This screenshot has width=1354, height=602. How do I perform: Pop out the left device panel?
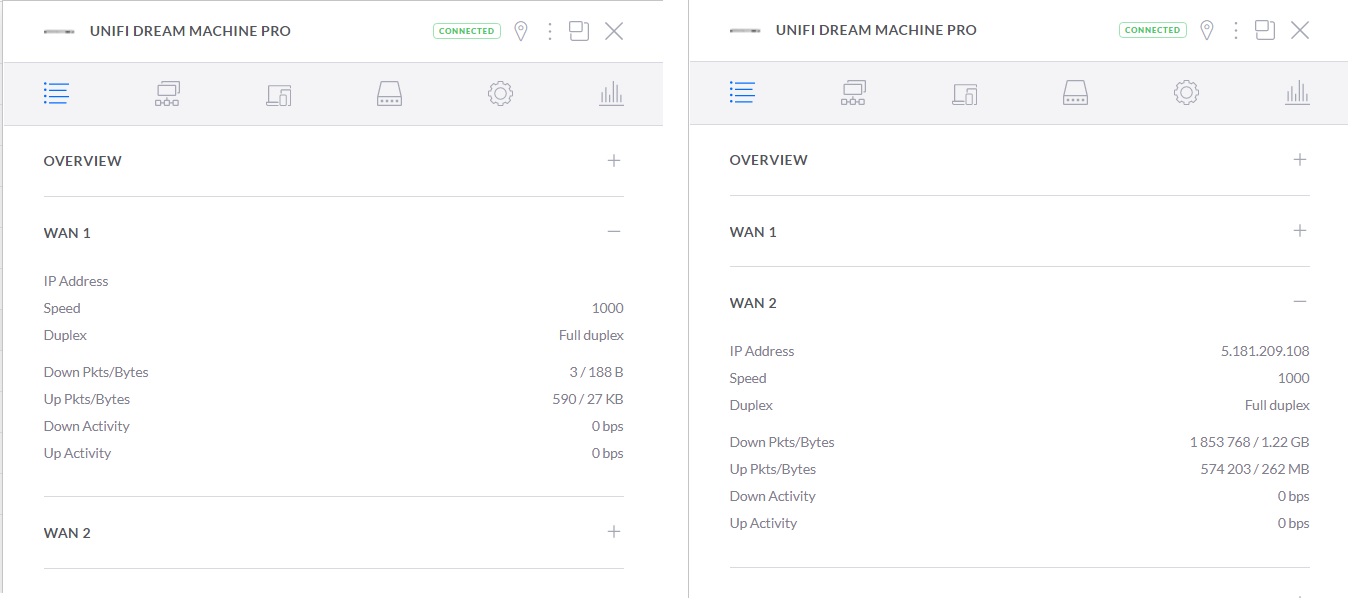pyautogui.click(x=579, y=31)
